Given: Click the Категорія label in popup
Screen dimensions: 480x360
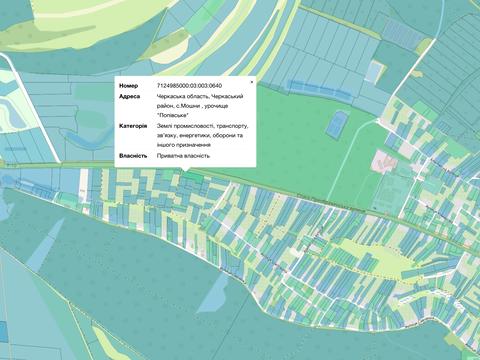Looking at the screenshot, I should [133, 126].
